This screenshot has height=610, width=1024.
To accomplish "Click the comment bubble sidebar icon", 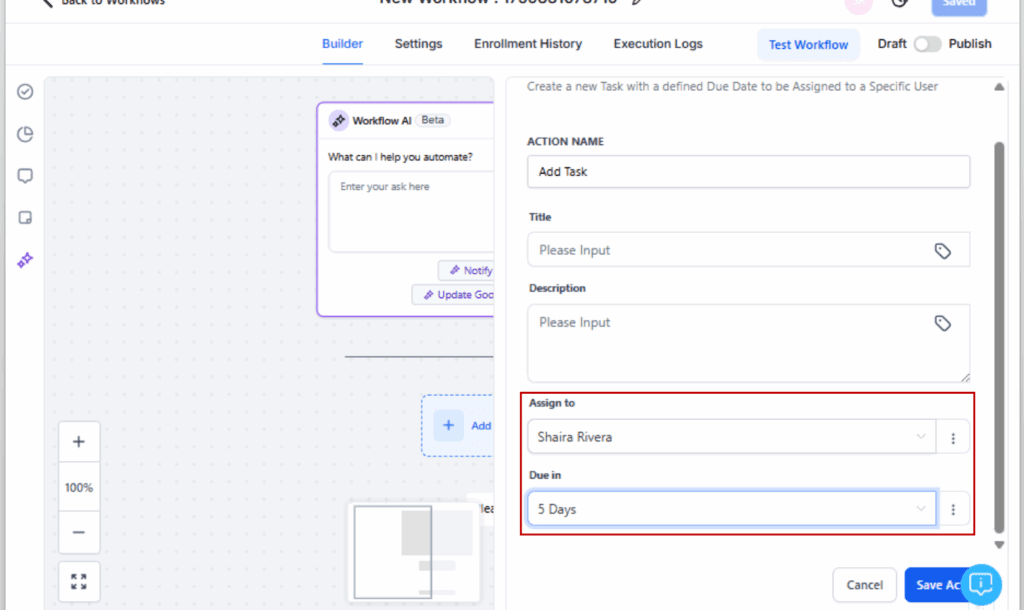I will (x=25, y=176).
